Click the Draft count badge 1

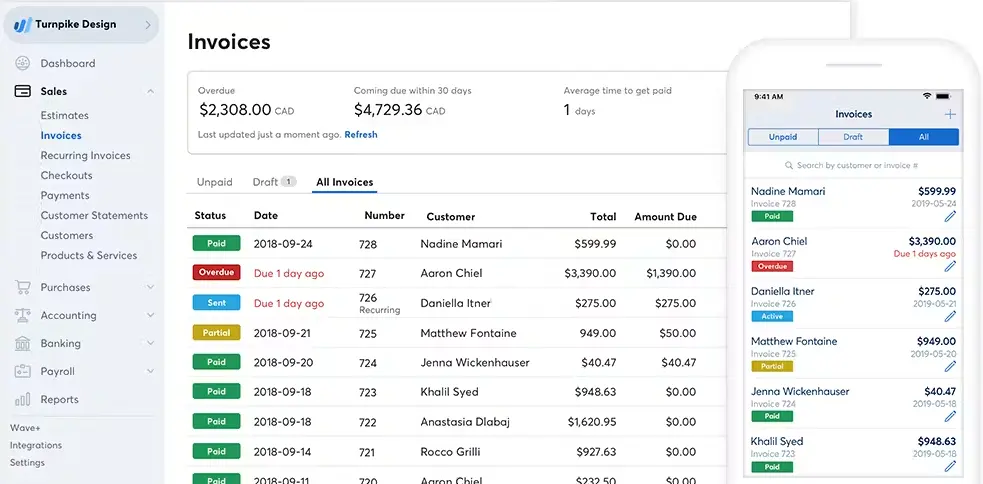pyautogui.click(x=288, y=182)
